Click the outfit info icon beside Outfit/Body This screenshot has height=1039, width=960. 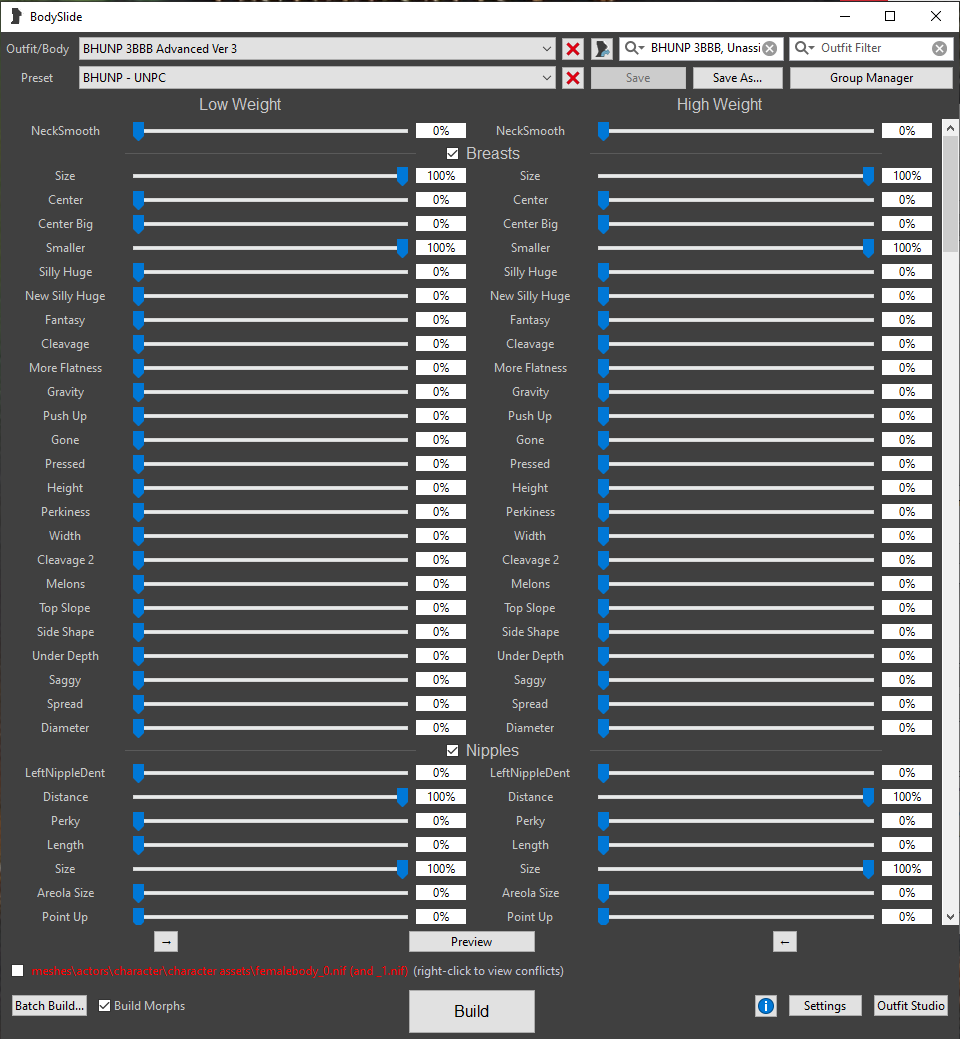point(602,49)
